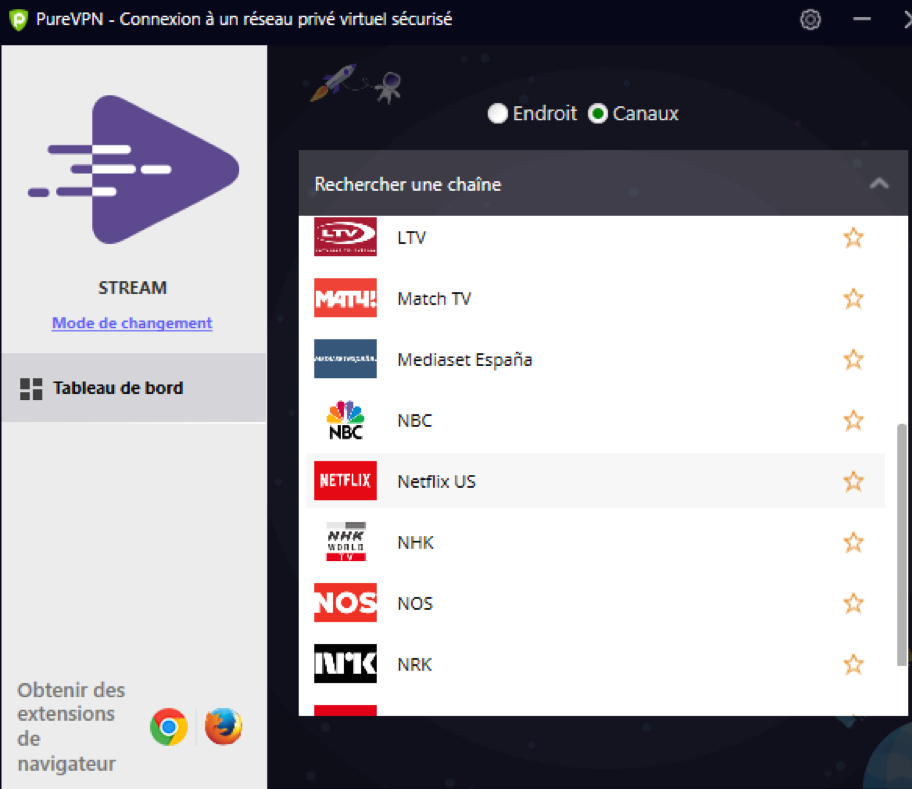Open the Firefox browser extension icon
Screen dimensions: 912x789
click(223, 726)
